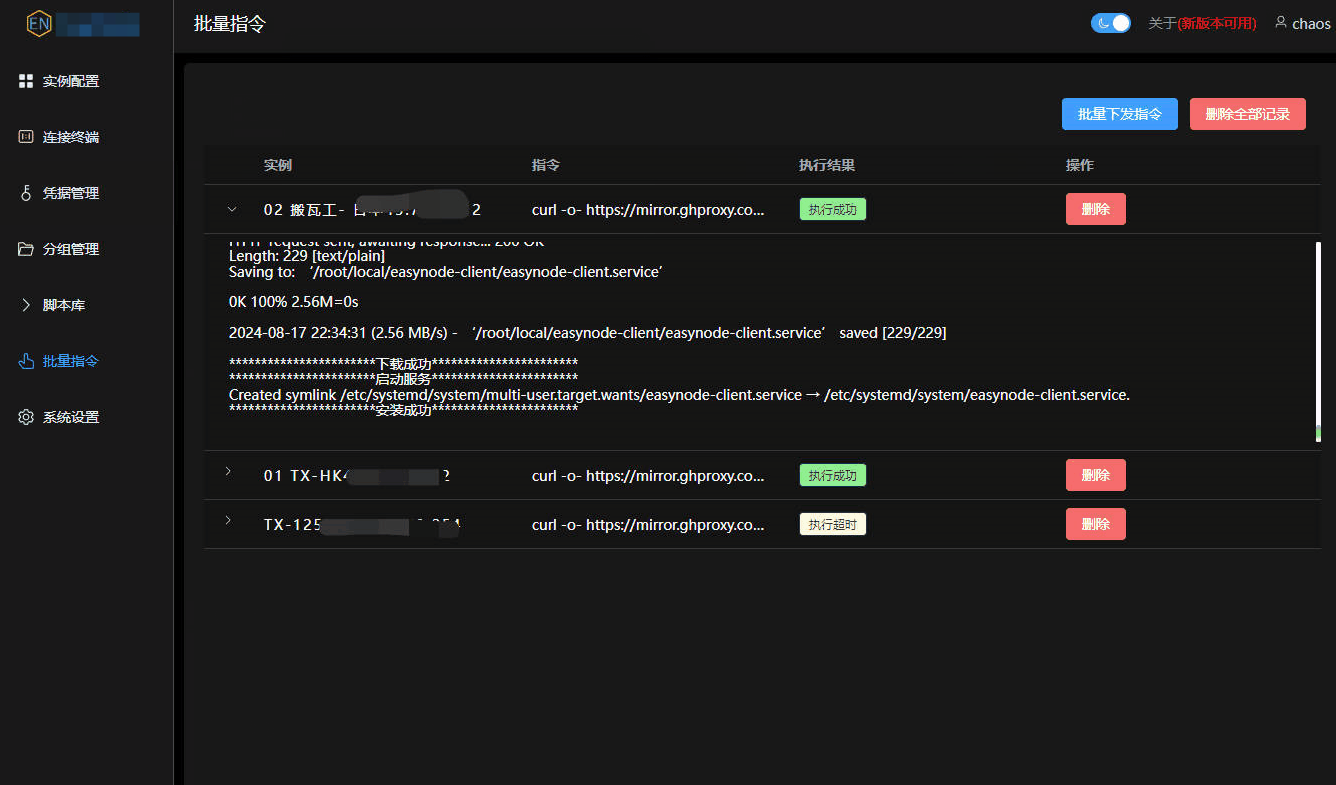Click the 'Created symlink' log line
The height and width of the screenshot is (785, 1336).
tap(679, 395)
